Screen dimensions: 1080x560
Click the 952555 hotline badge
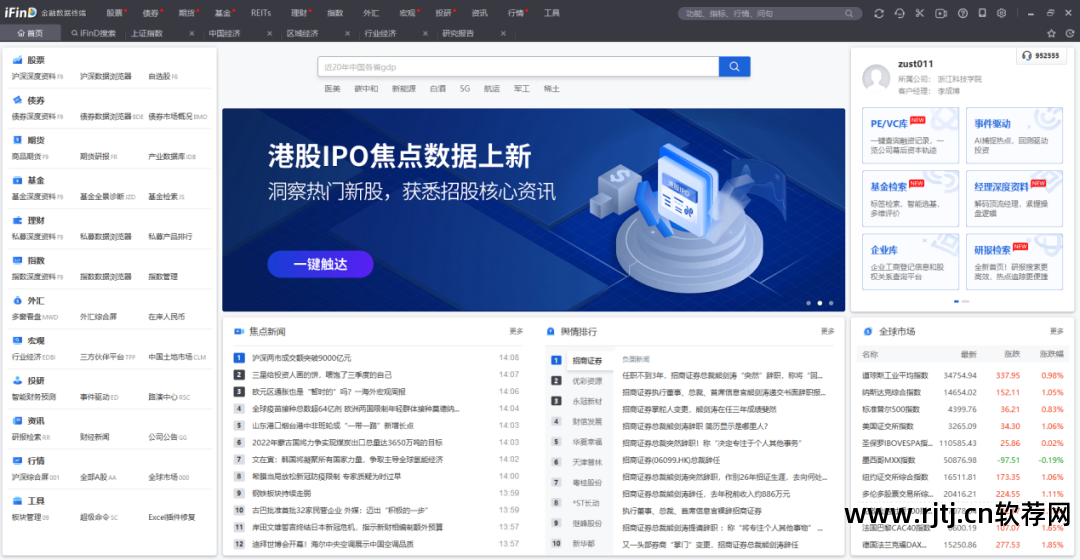1041,56
